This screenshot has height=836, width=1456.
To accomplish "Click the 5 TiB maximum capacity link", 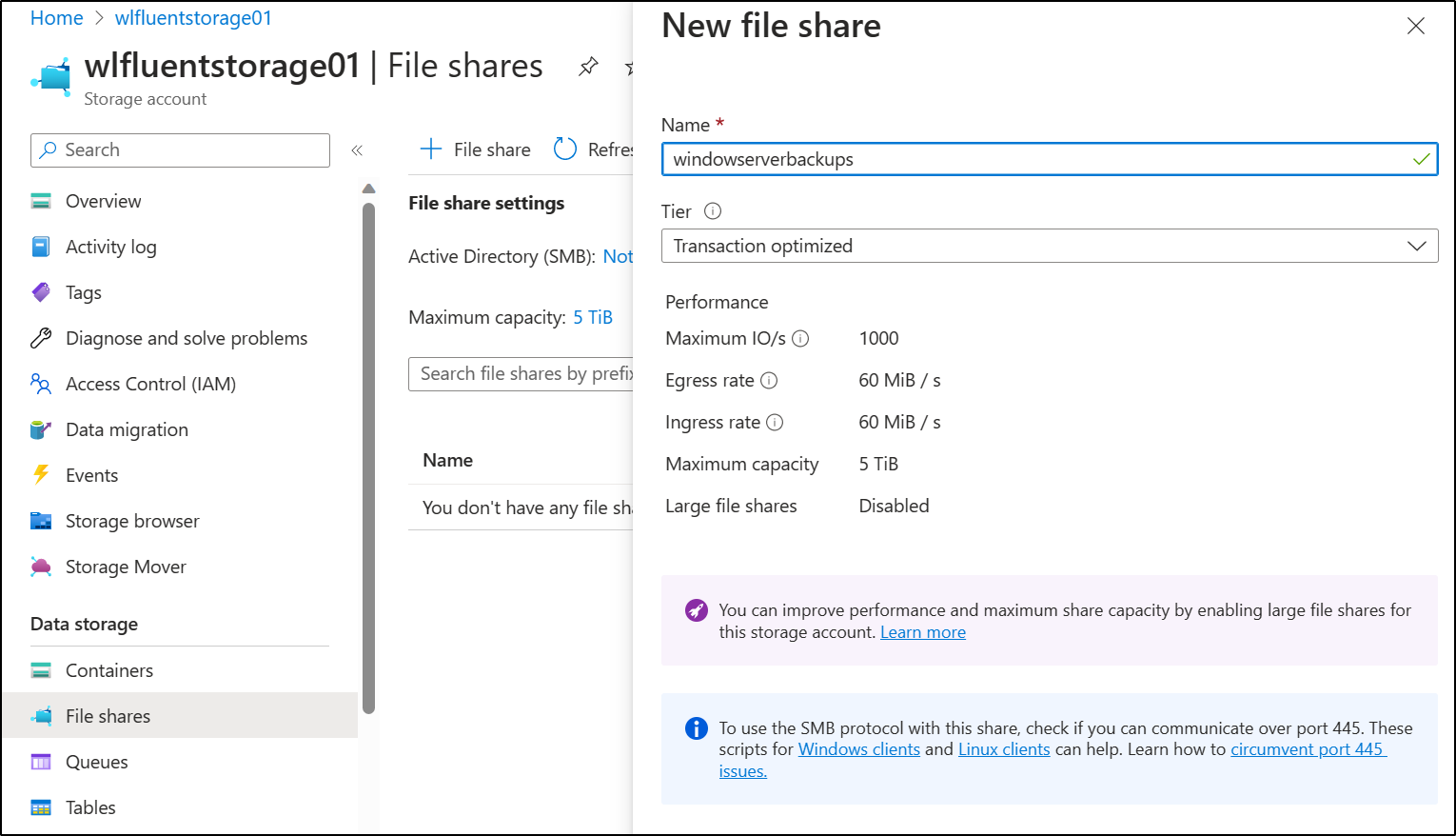I will (593, 317).
